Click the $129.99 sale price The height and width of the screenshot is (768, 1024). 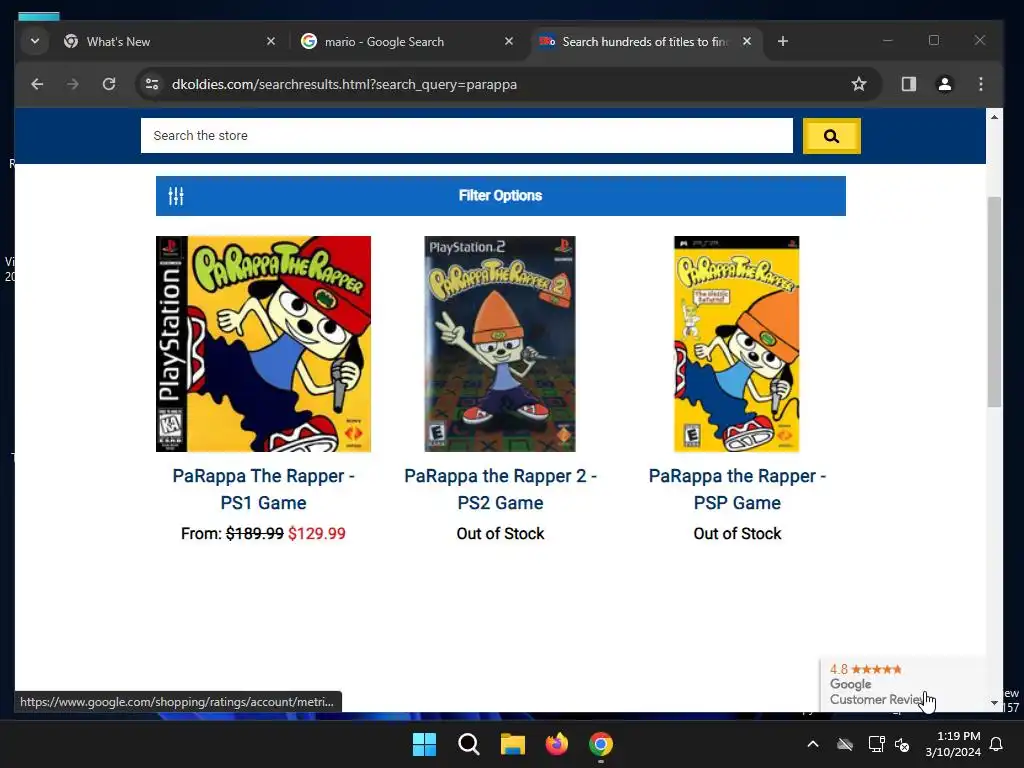[x=317, y=534]
